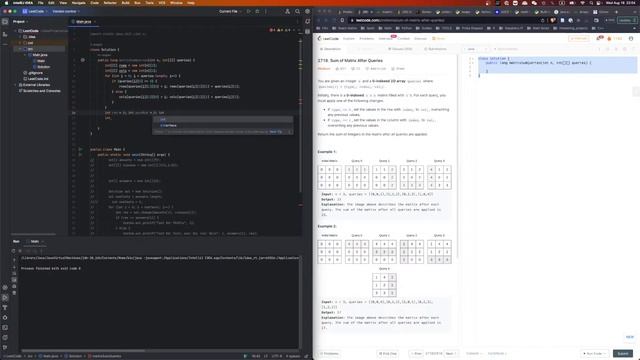Screen dimensions: 640x360
Task: Run the current file in IntelliJ
Action: (249, 11)
